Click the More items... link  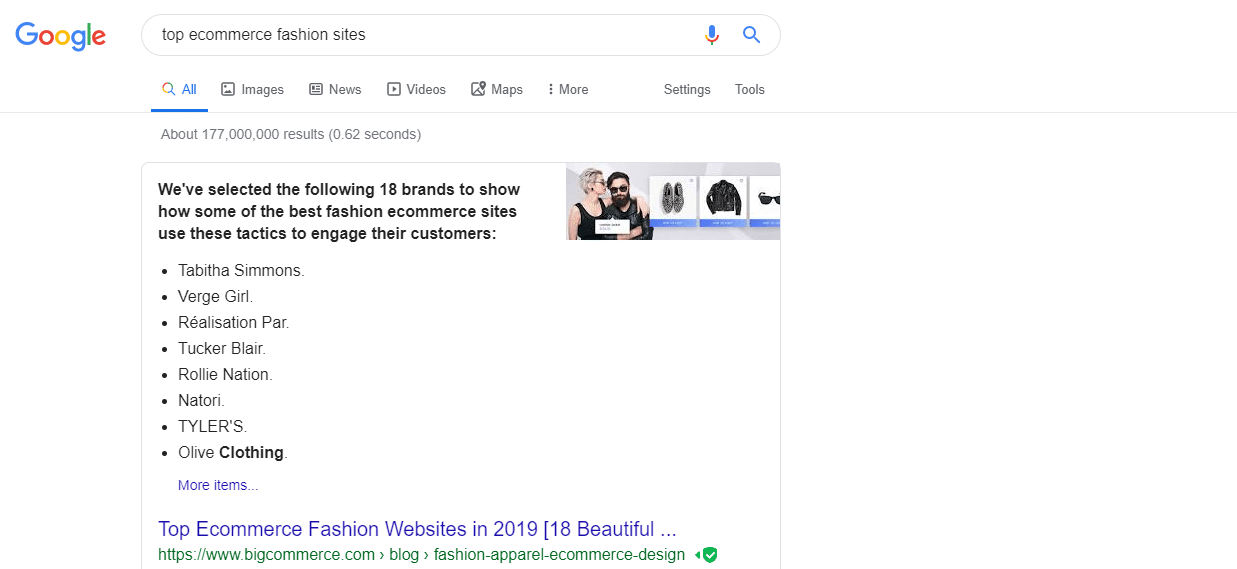(x=218, y=485)
